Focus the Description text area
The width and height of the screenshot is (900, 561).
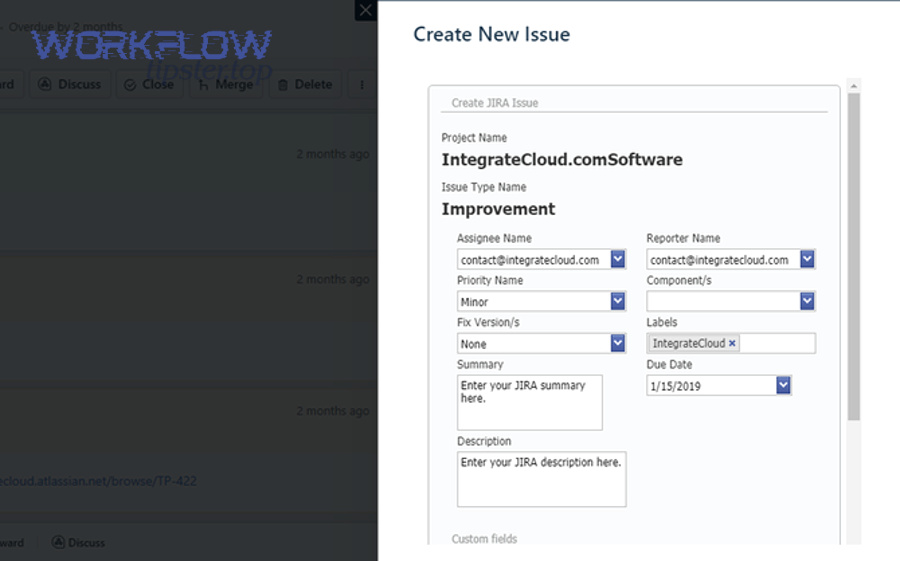point(541,479)
